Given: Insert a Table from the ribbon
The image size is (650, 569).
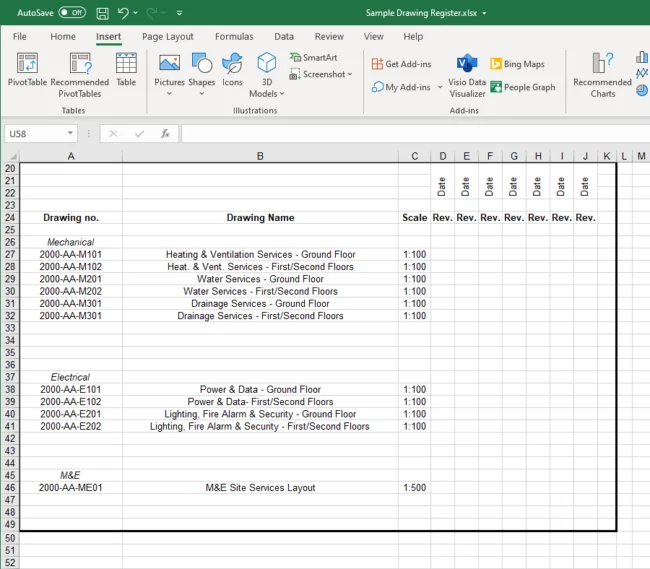Looking at the screenshot, I should pyautogui.click(x=126, y=70).
